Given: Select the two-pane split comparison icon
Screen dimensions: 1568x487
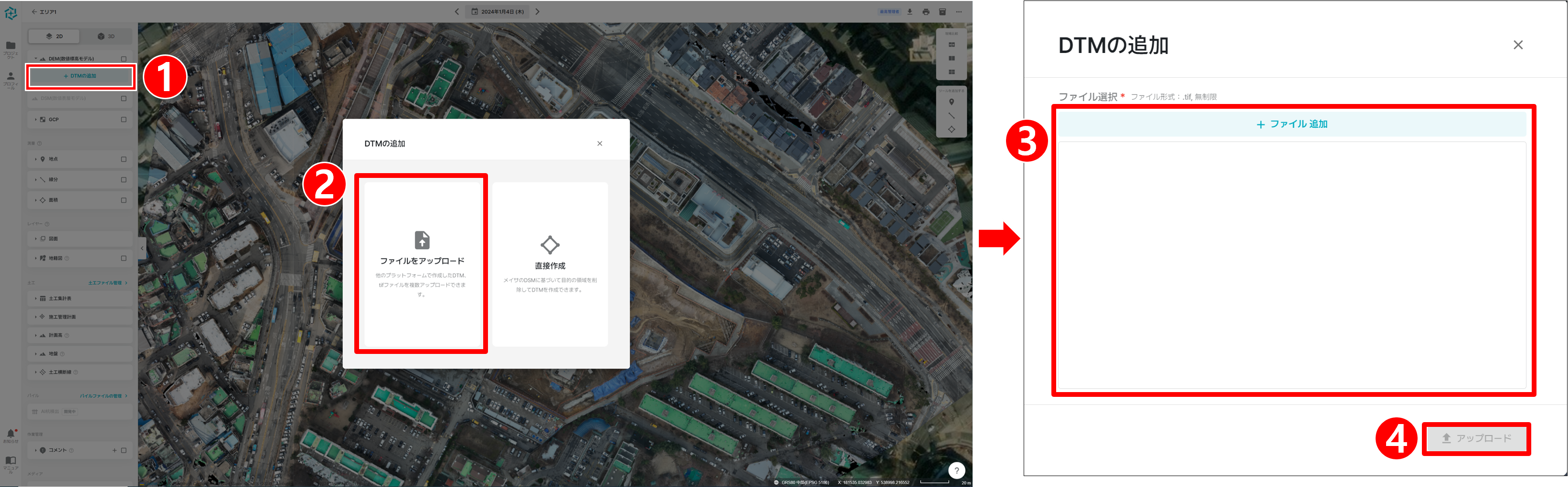Looking at the screenshot, I should 952,58.
